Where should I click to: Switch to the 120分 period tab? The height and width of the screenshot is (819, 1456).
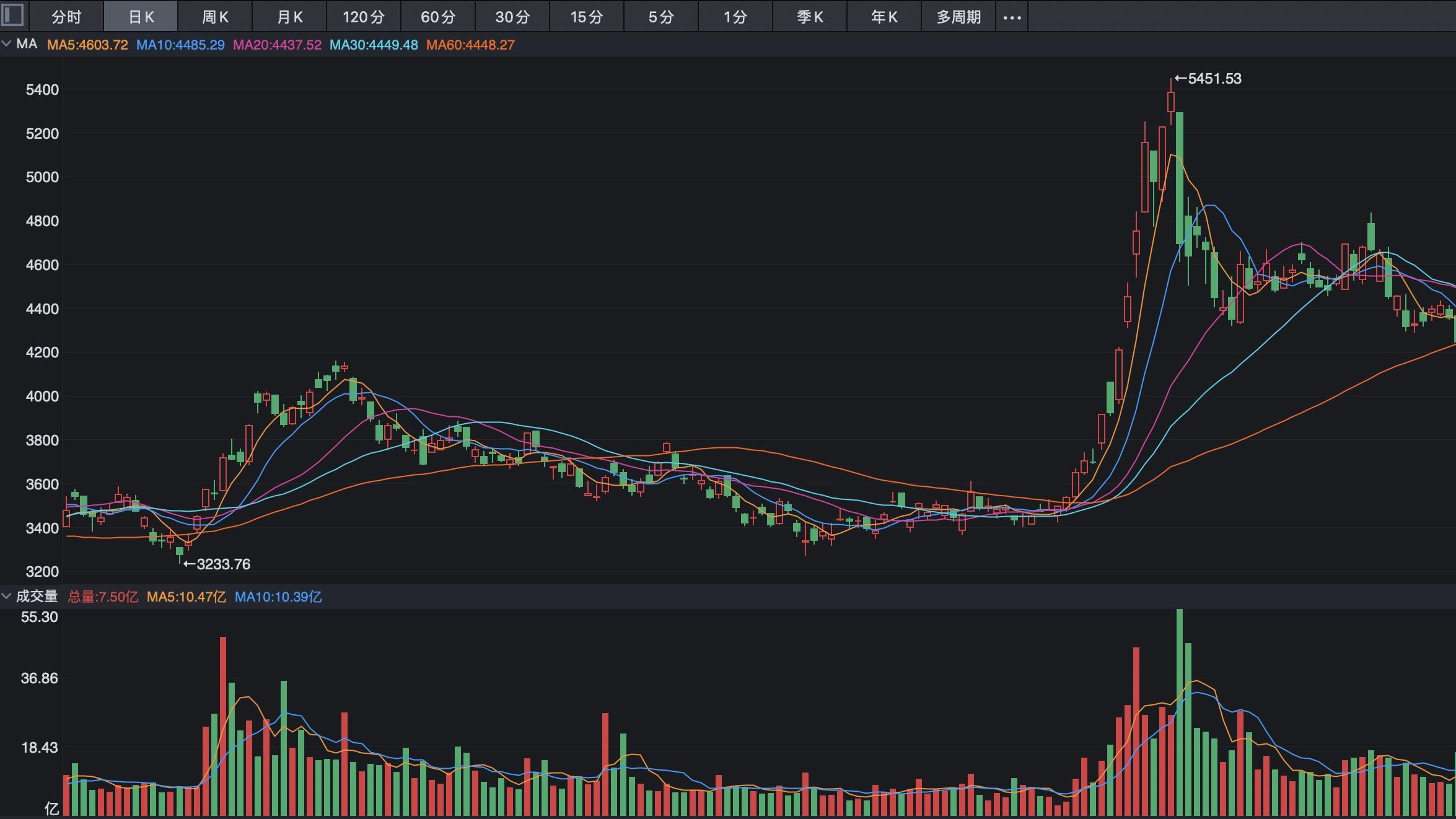click(x=364, y=17)
